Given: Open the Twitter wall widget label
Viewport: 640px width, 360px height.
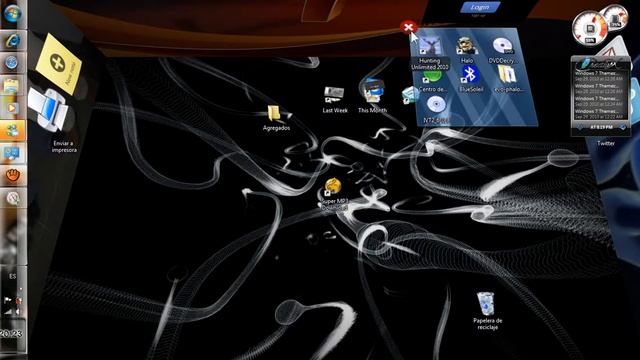Looking at the screenshot, I should [x=606, y=143].
